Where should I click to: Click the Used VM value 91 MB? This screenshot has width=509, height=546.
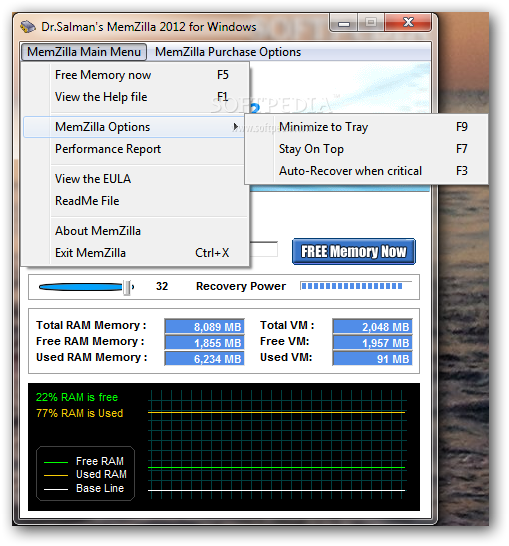pos(372,359)
